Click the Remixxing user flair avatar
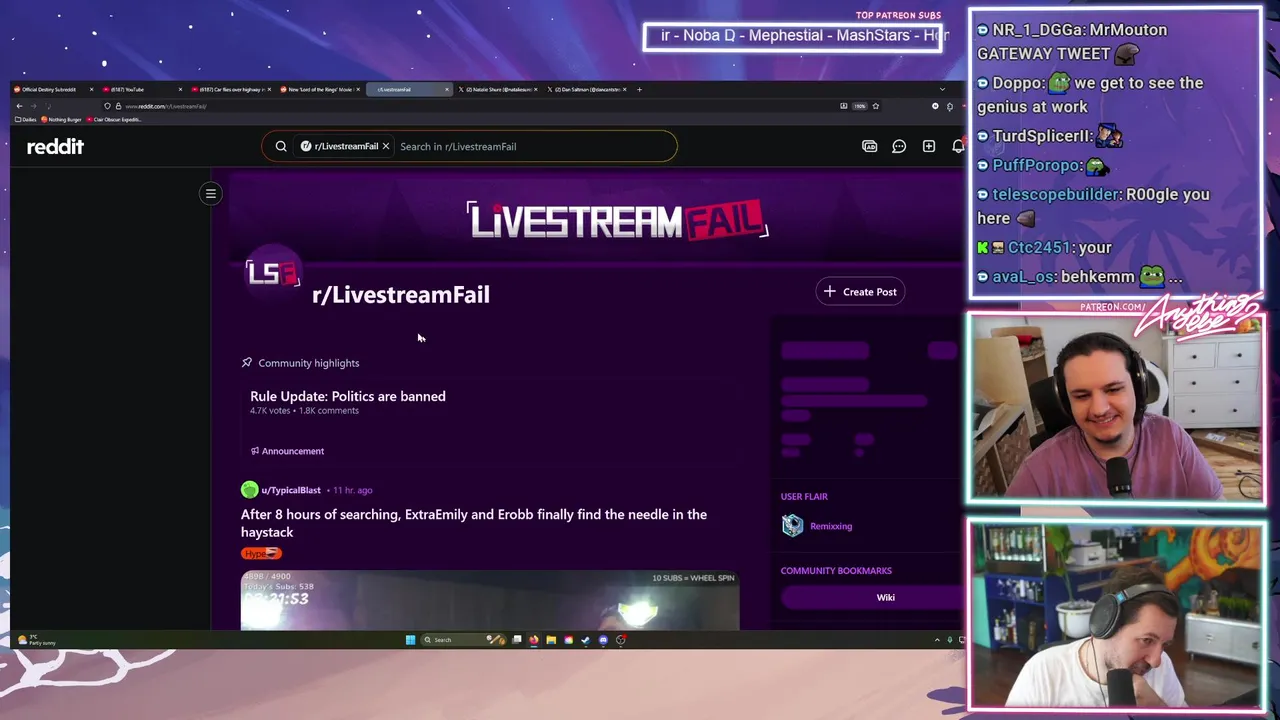The height and width of the screenshot is (720, 1280). [792, 526]
